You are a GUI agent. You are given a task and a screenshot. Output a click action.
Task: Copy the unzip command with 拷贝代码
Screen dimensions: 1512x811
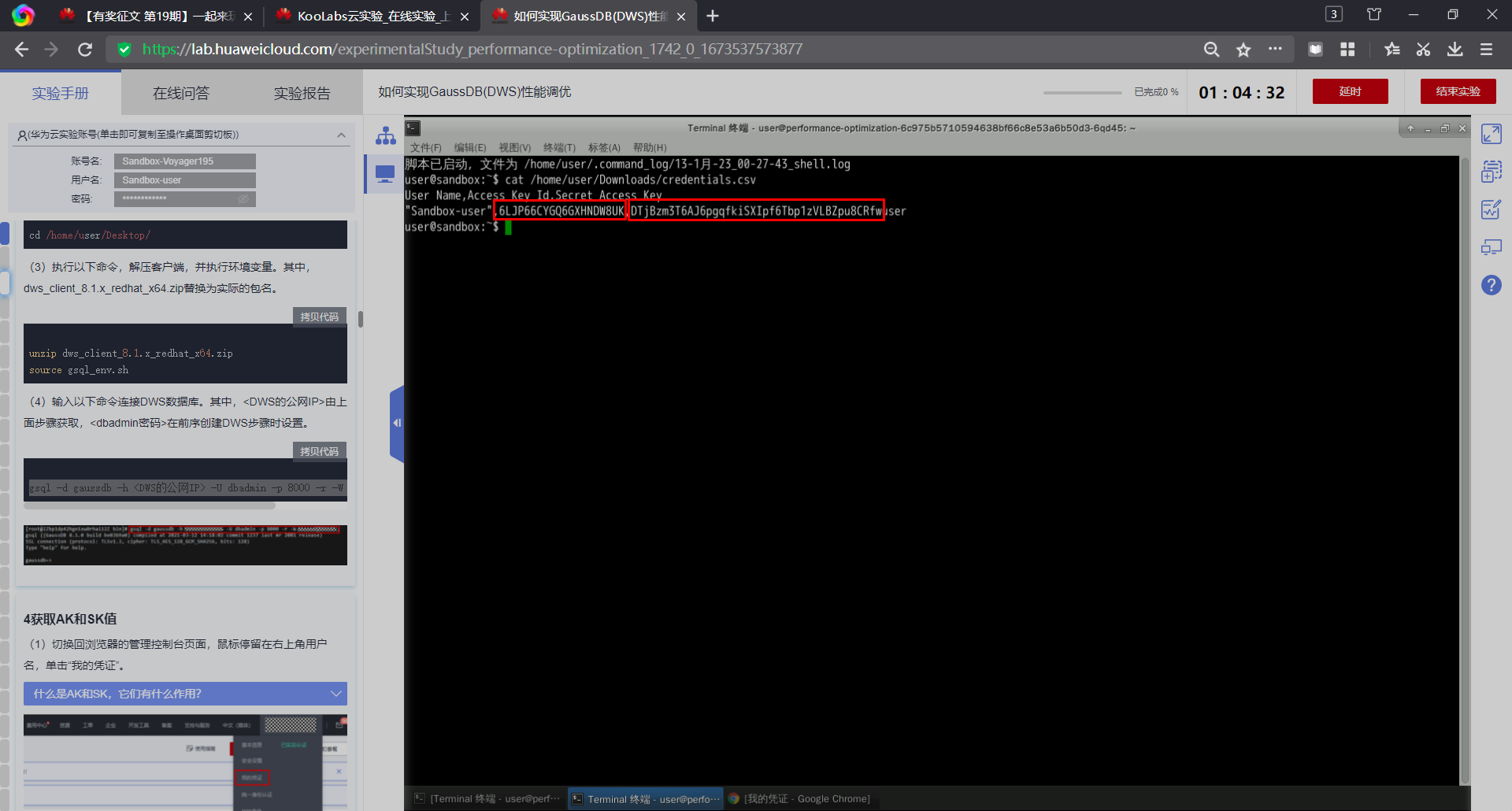(x=319, y=317)
